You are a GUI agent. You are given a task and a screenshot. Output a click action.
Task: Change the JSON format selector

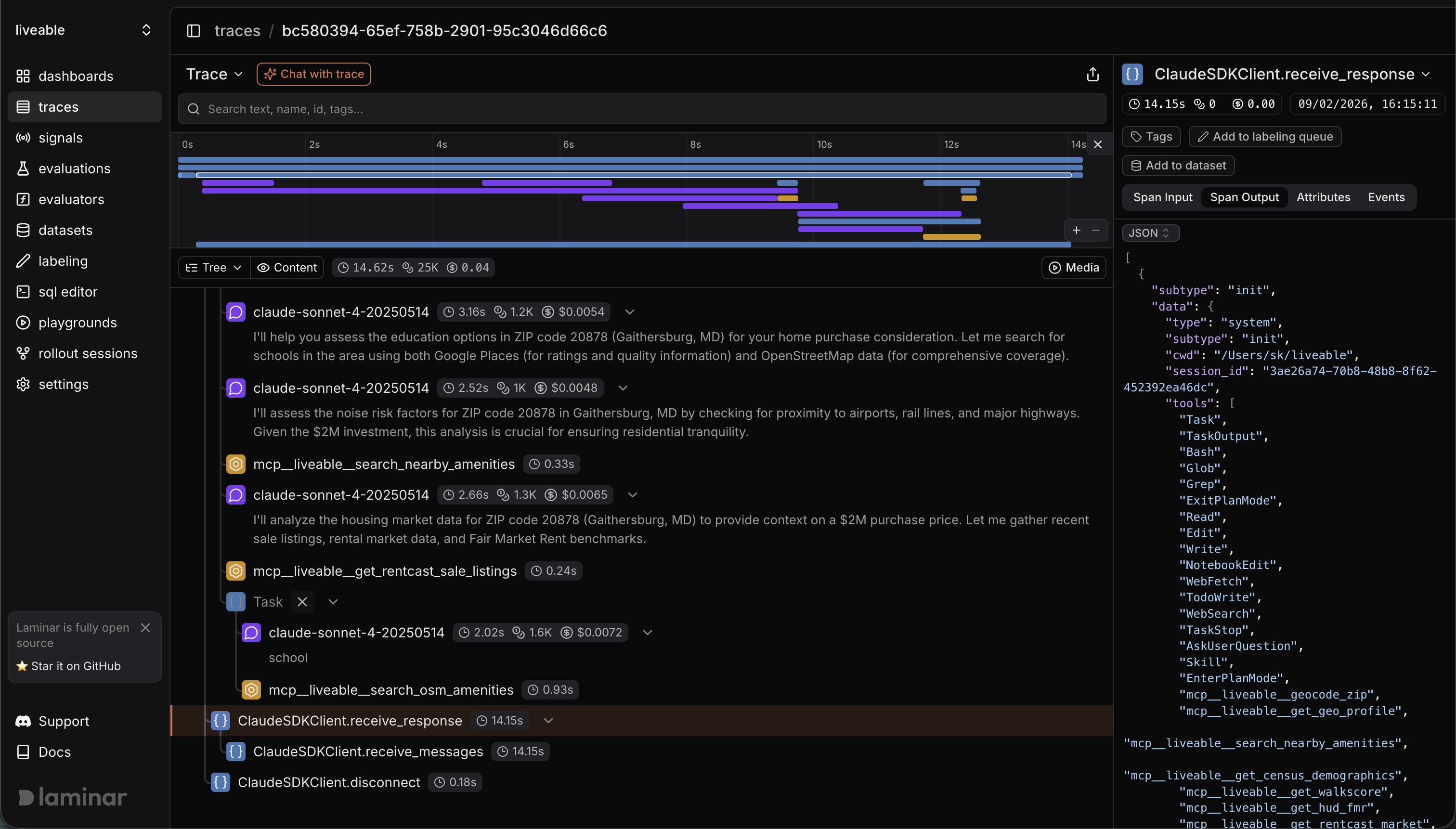1150,233
